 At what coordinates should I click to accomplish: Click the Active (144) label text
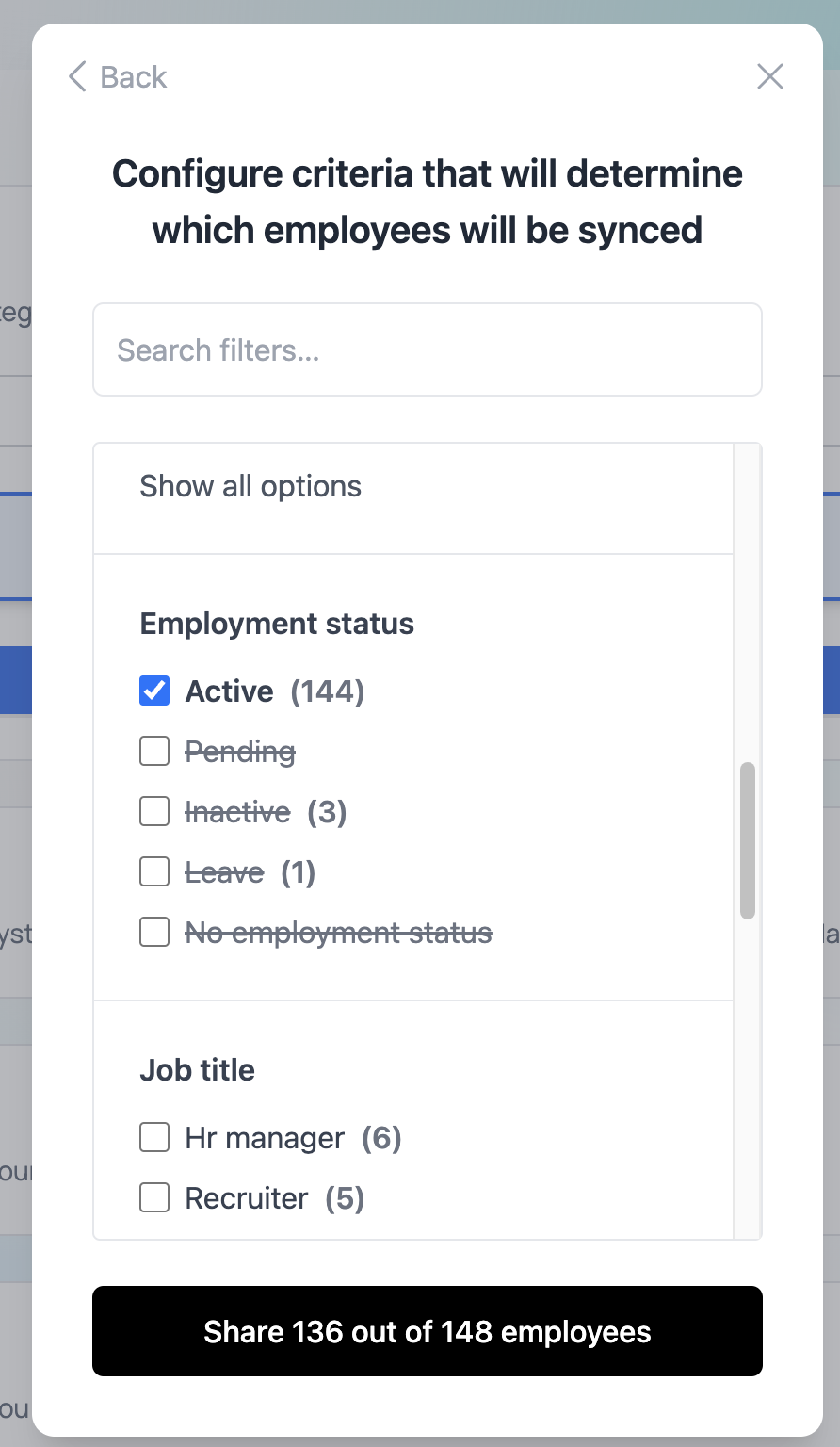click(274, 691)
